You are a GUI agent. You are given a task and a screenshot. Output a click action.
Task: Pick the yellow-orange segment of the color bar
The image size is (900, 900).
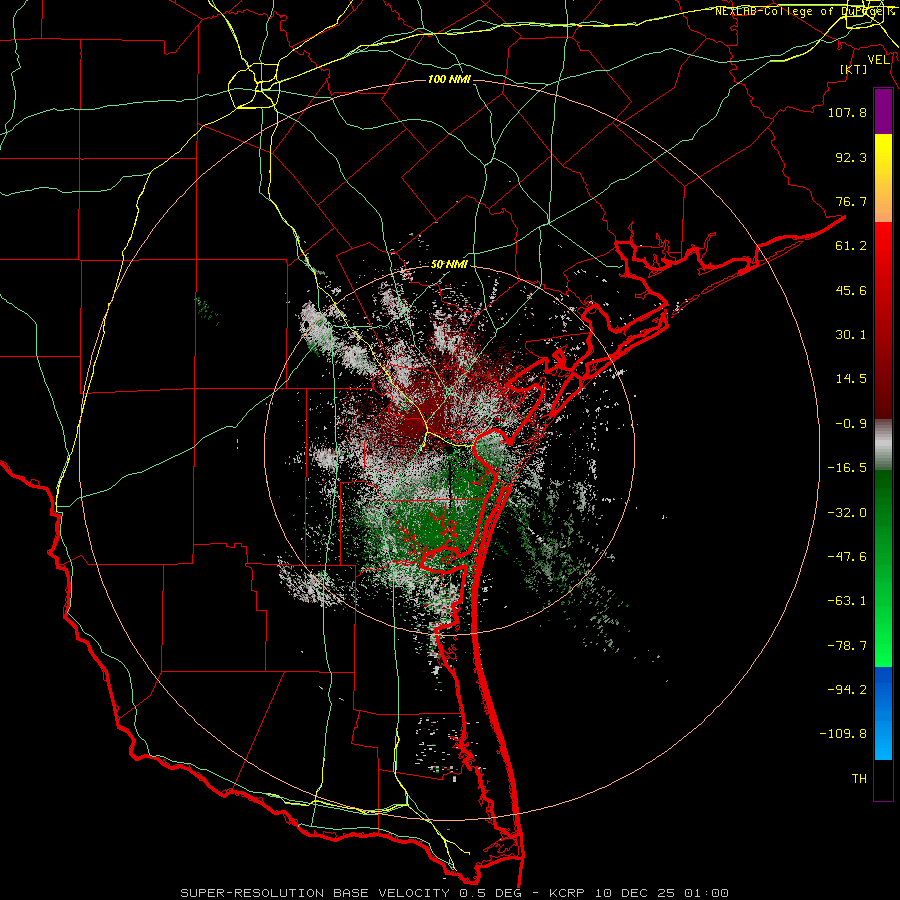pos(883,178)
